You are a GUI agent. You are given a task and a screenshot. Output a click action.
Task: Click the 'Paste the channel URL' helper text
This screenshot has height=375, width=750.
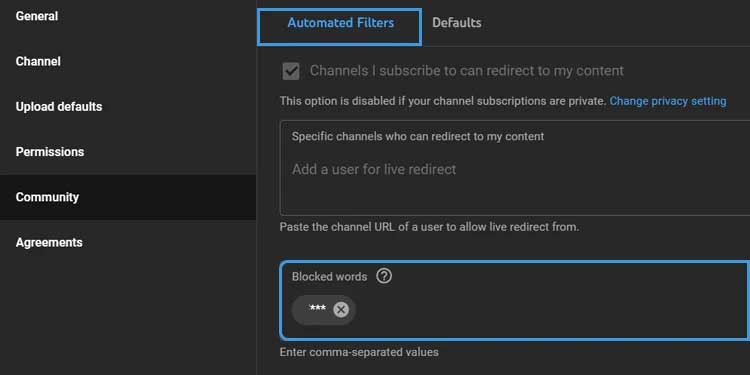[429, 227]
